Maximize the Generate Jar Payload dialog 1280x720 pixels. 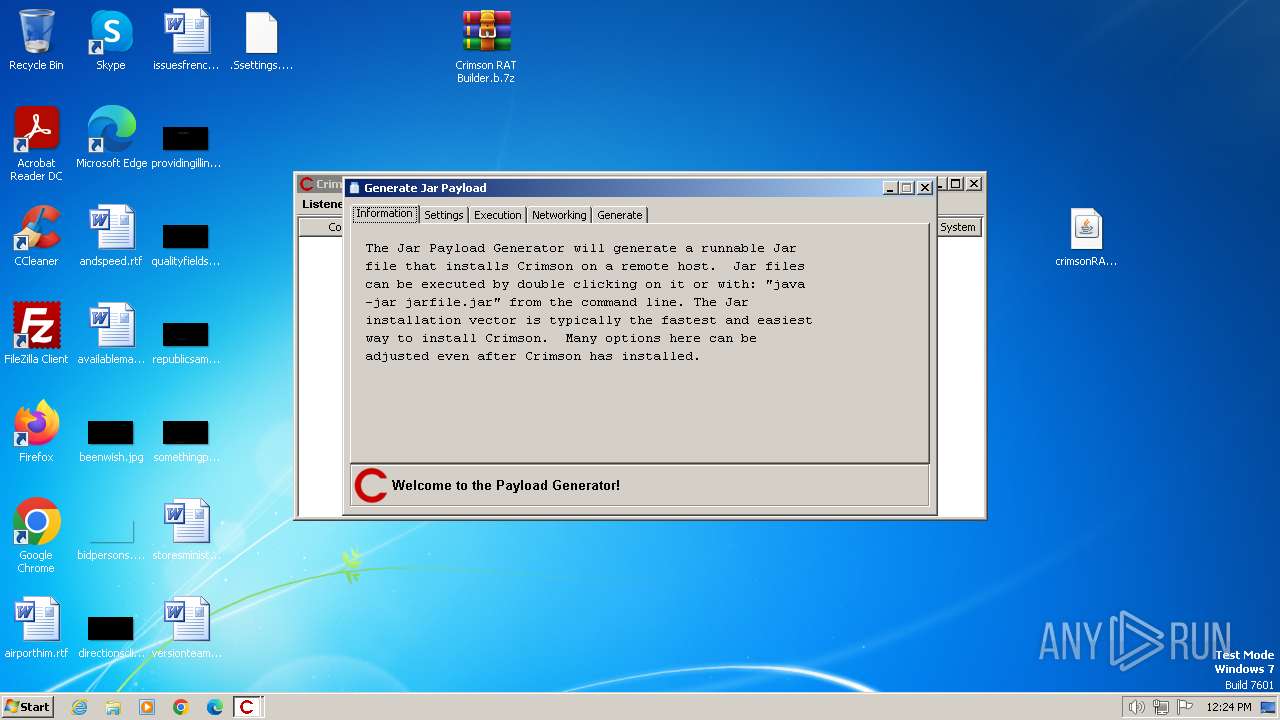click(907, 188)
